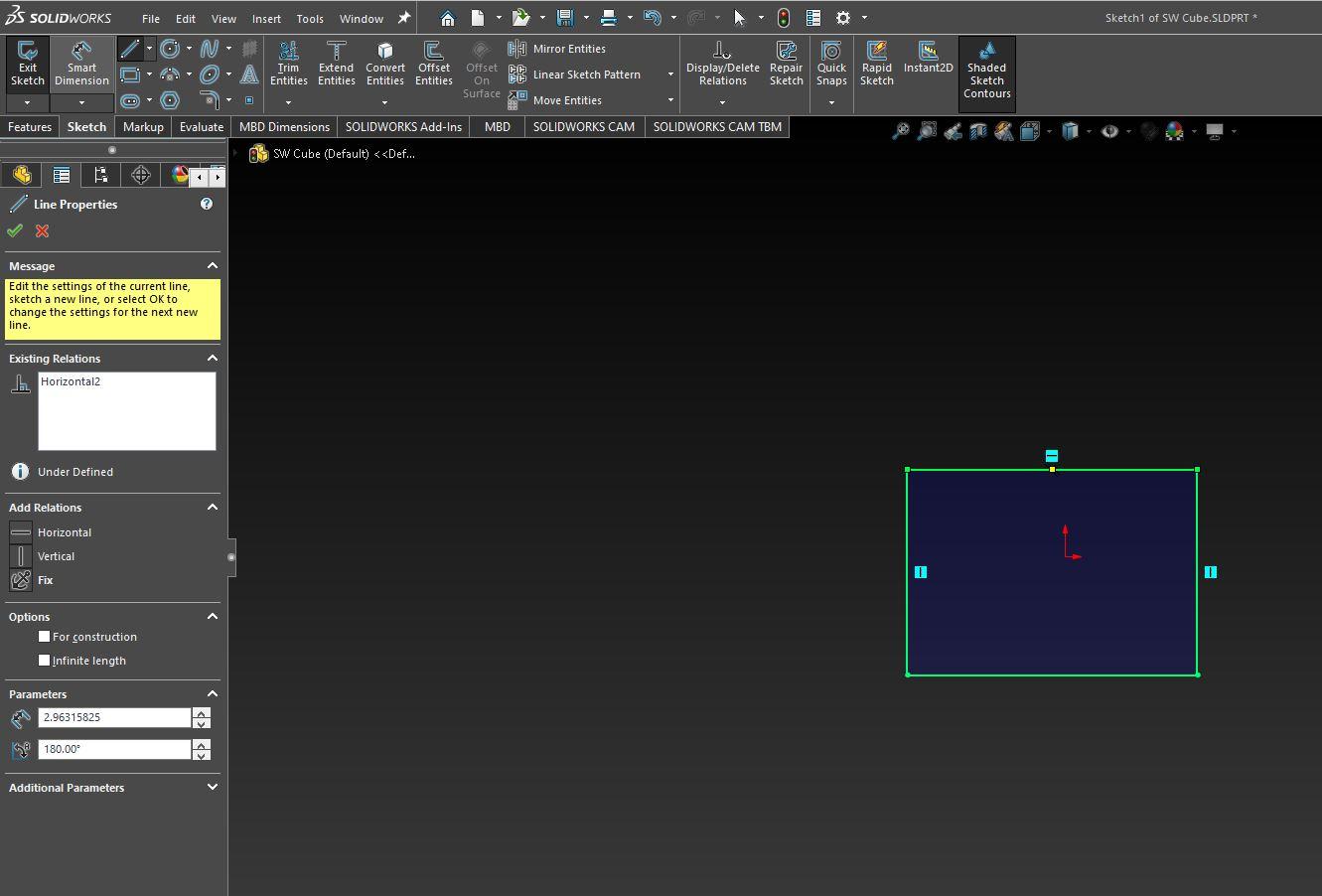Add a Horizontal relation

point(64,532)
